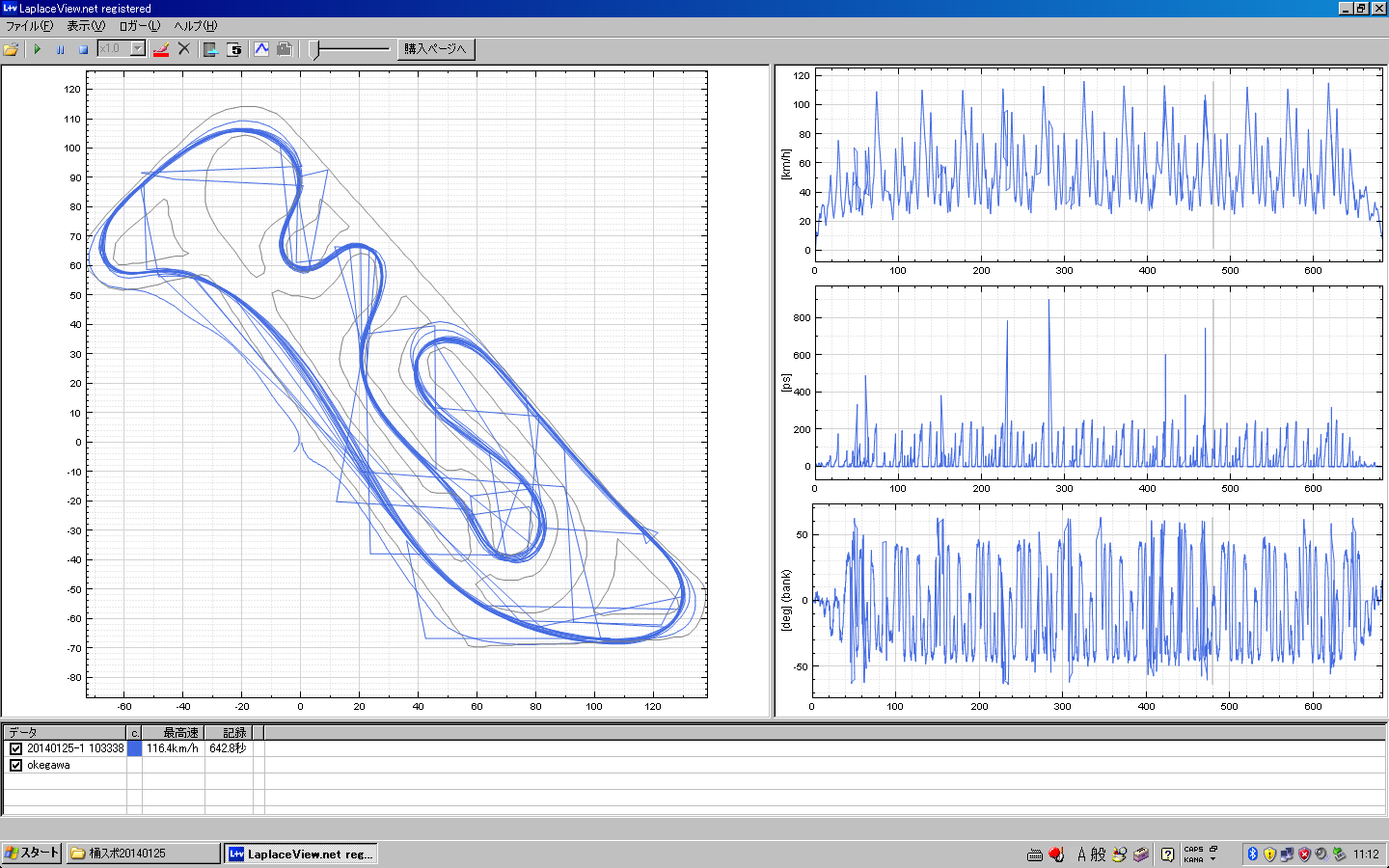Screen dimensions: 1389x868
Task: Click the numbered 5 frame toolbar icon
Action: (x=234, y=49)
